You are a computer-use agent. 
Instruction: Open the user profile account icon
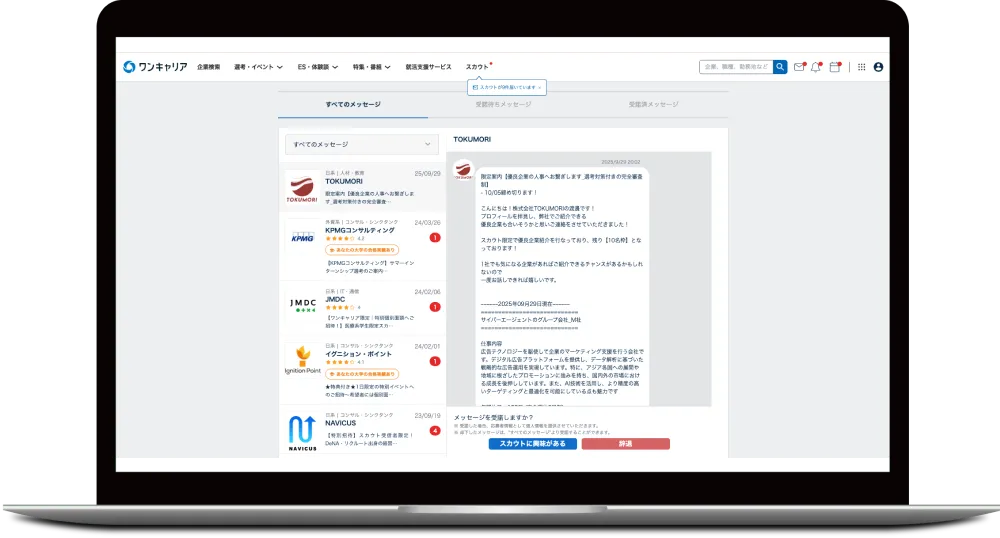click(x=878, y=67)
